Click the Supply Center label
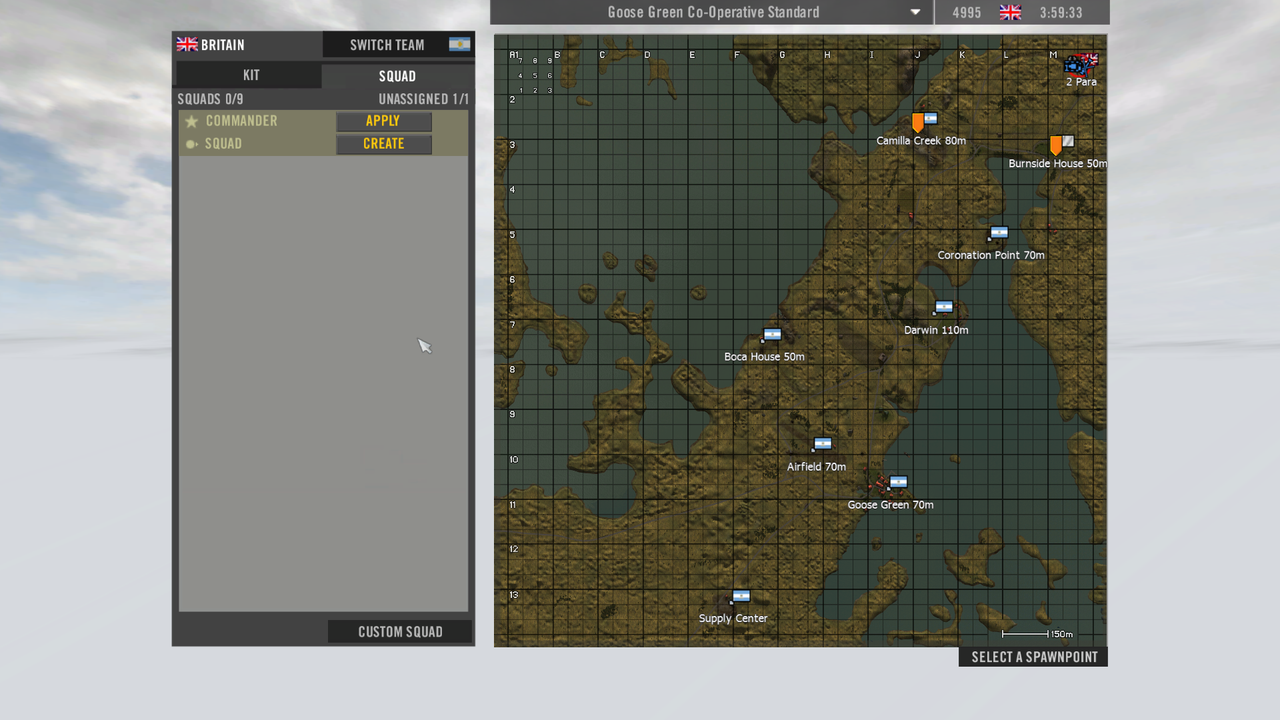This screenshot has width=1280, height=720. point(733,619)
